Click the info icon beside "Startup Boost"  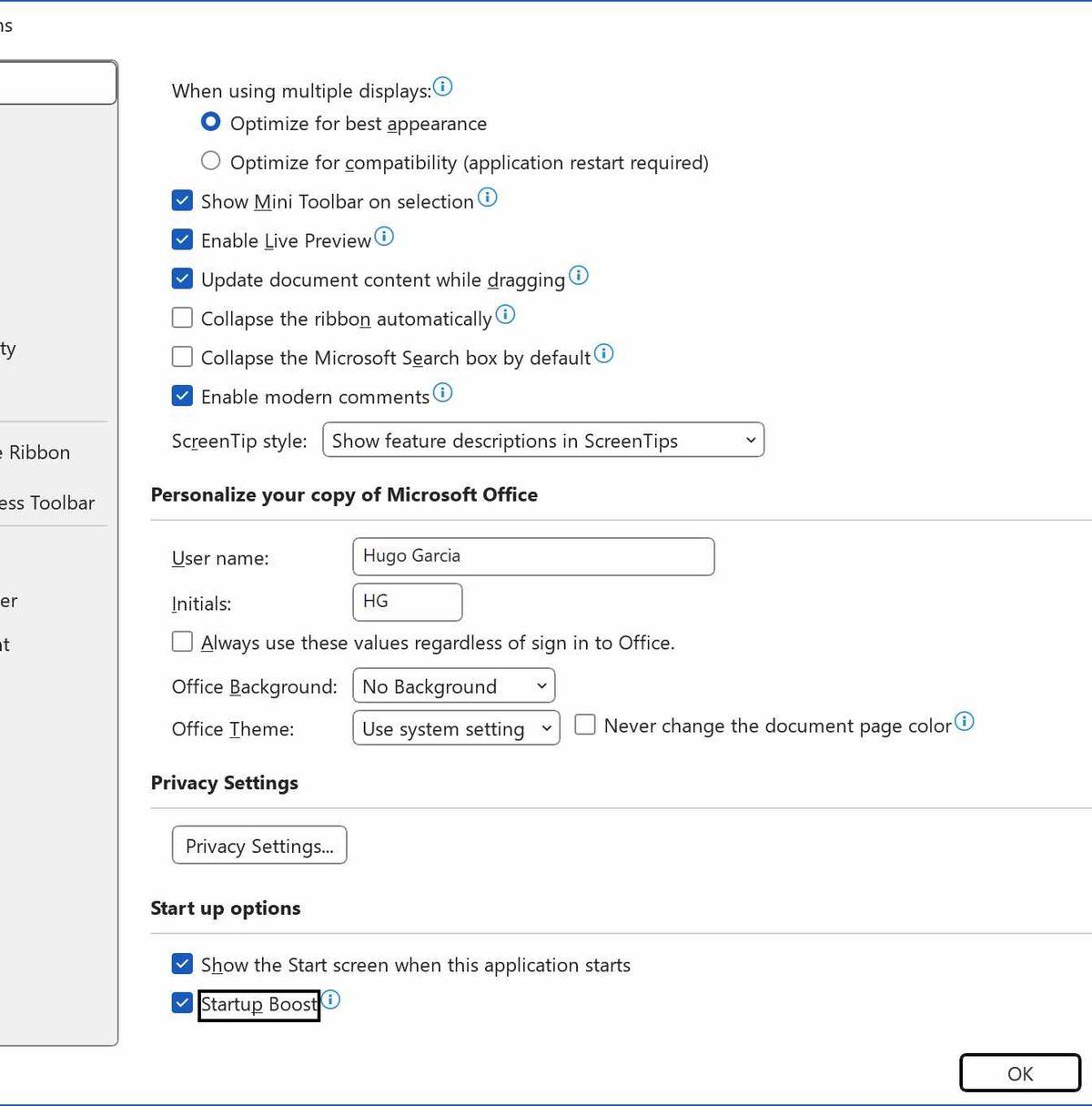click(x=332, y=999)
